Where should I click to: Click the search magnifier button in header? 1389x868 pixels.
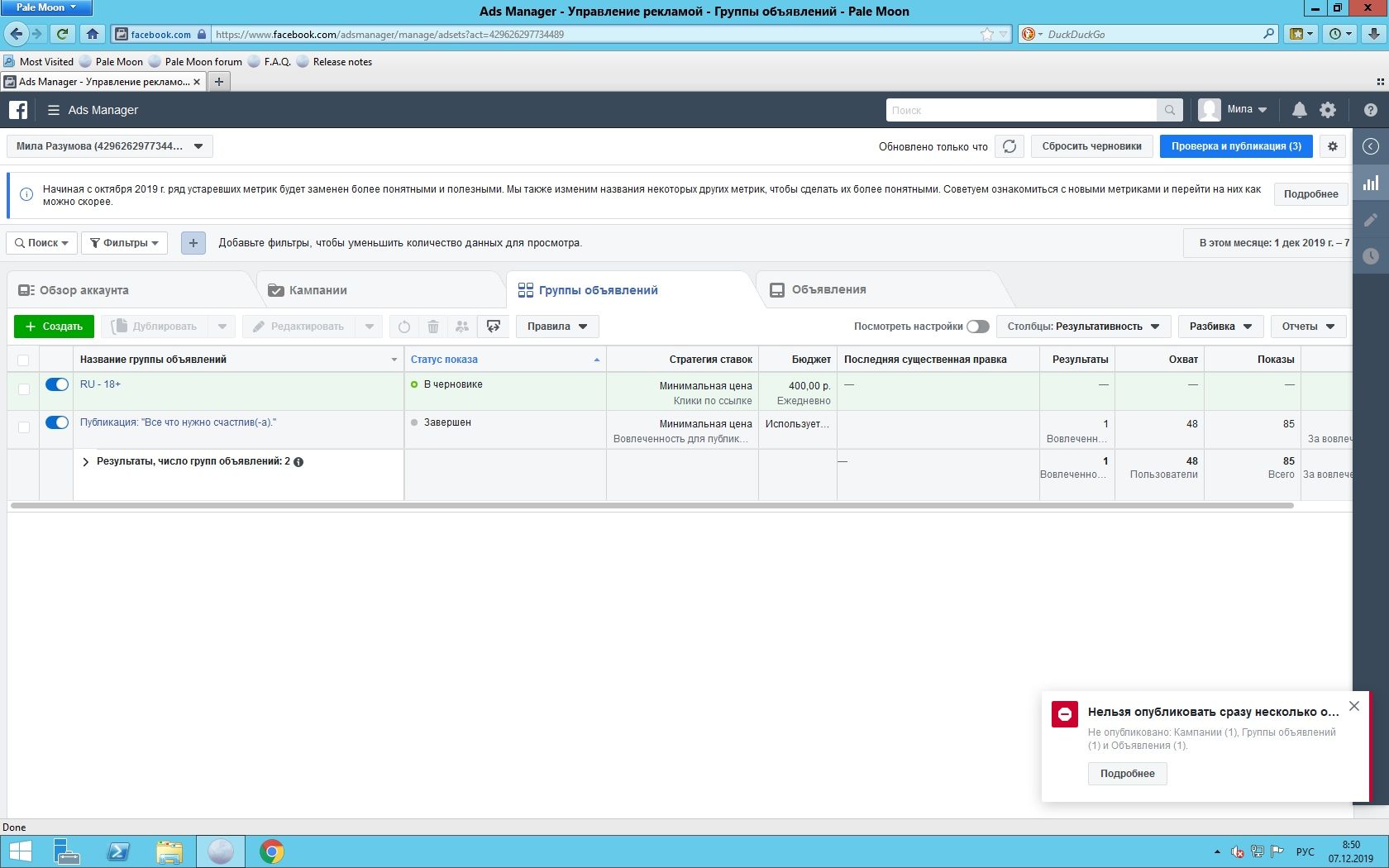pyautogui.click(x=1169, y=110)
